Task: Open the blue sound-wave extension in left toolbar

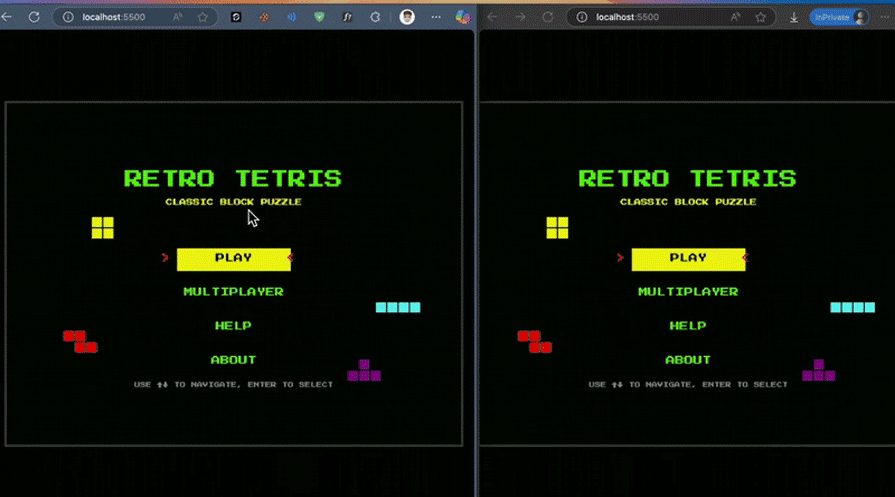Action: [x=292, y=17]
